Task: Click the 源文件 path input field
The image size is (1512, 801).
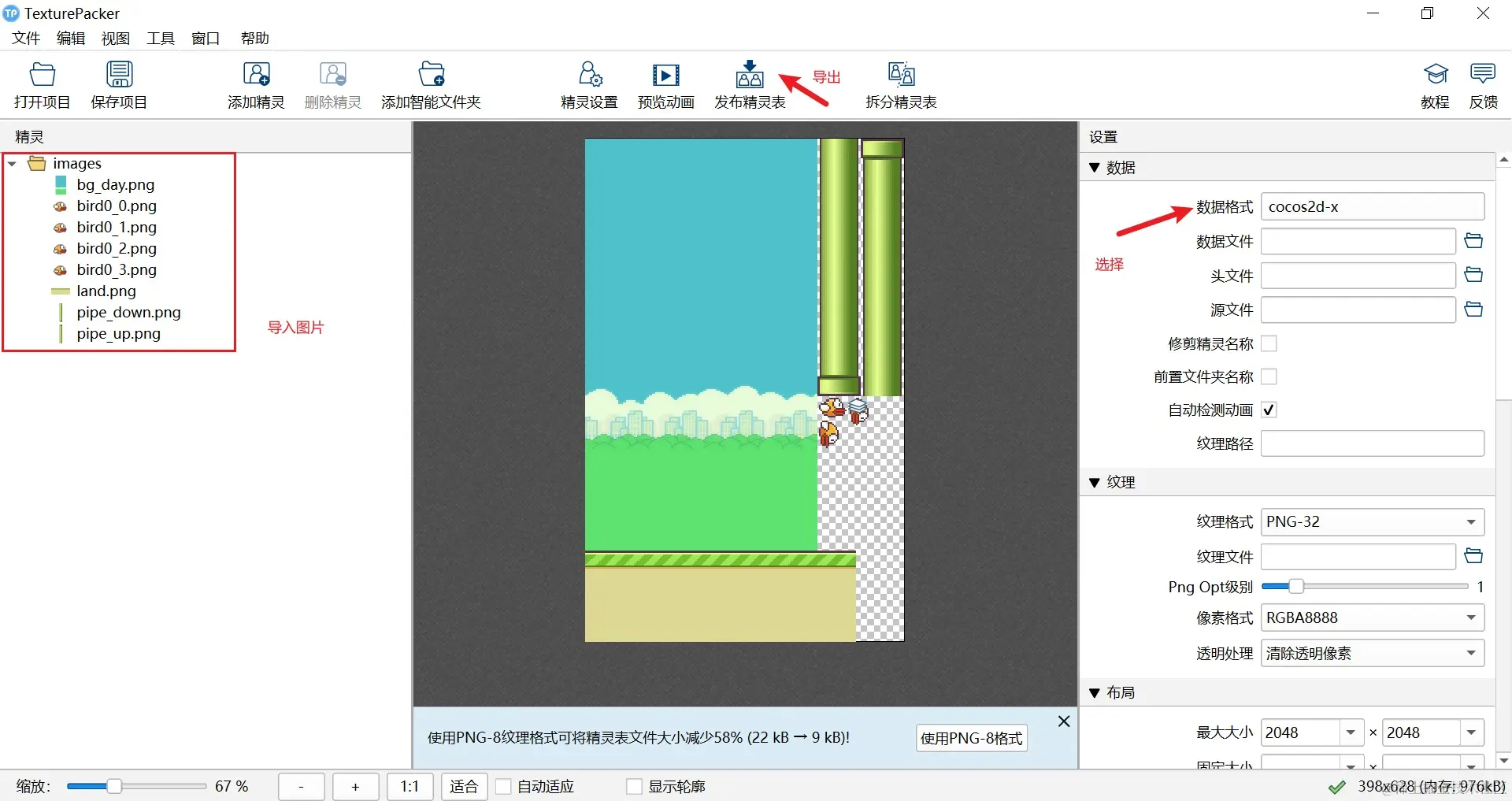Action: tap(1358, 310)
